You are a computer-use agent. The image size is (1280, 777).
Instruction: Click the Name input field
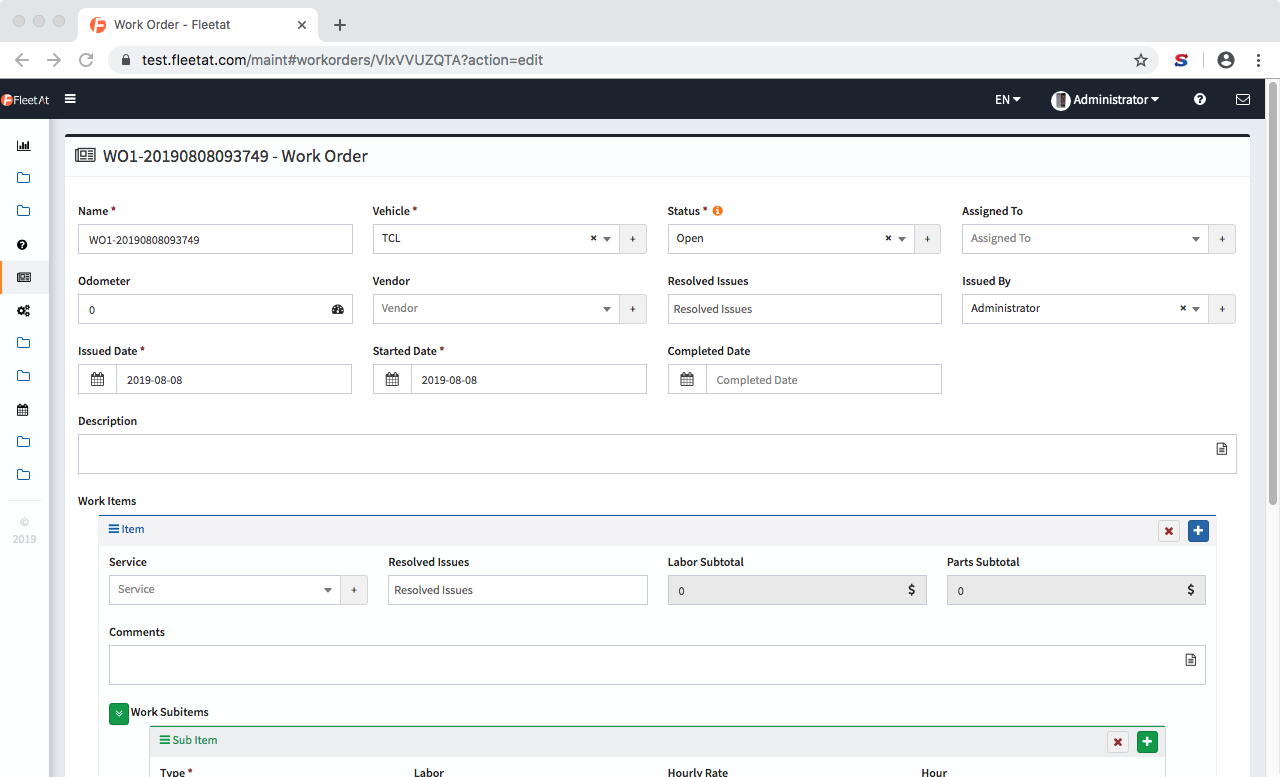[215, 239]
